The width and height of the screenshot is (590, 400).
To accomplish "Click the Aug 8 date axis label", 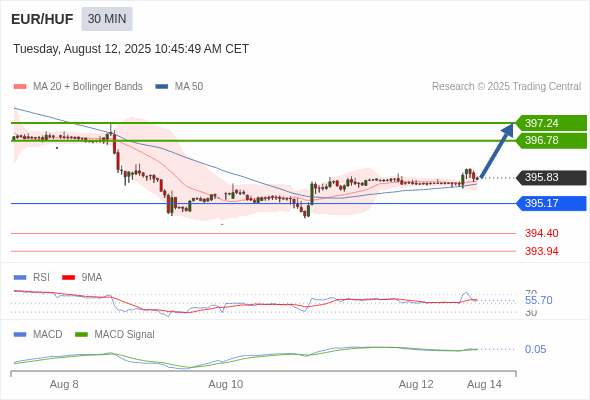I will (x=64, y=384).
